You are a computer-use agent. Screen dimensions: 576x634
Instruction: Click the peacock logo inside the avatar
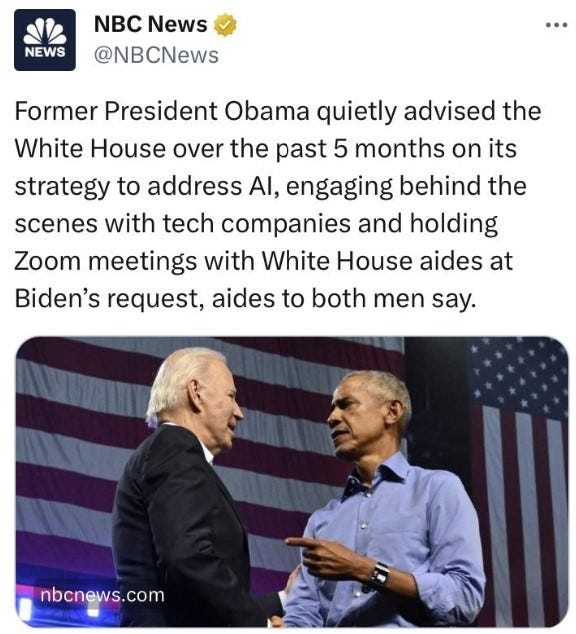[45, 32]
